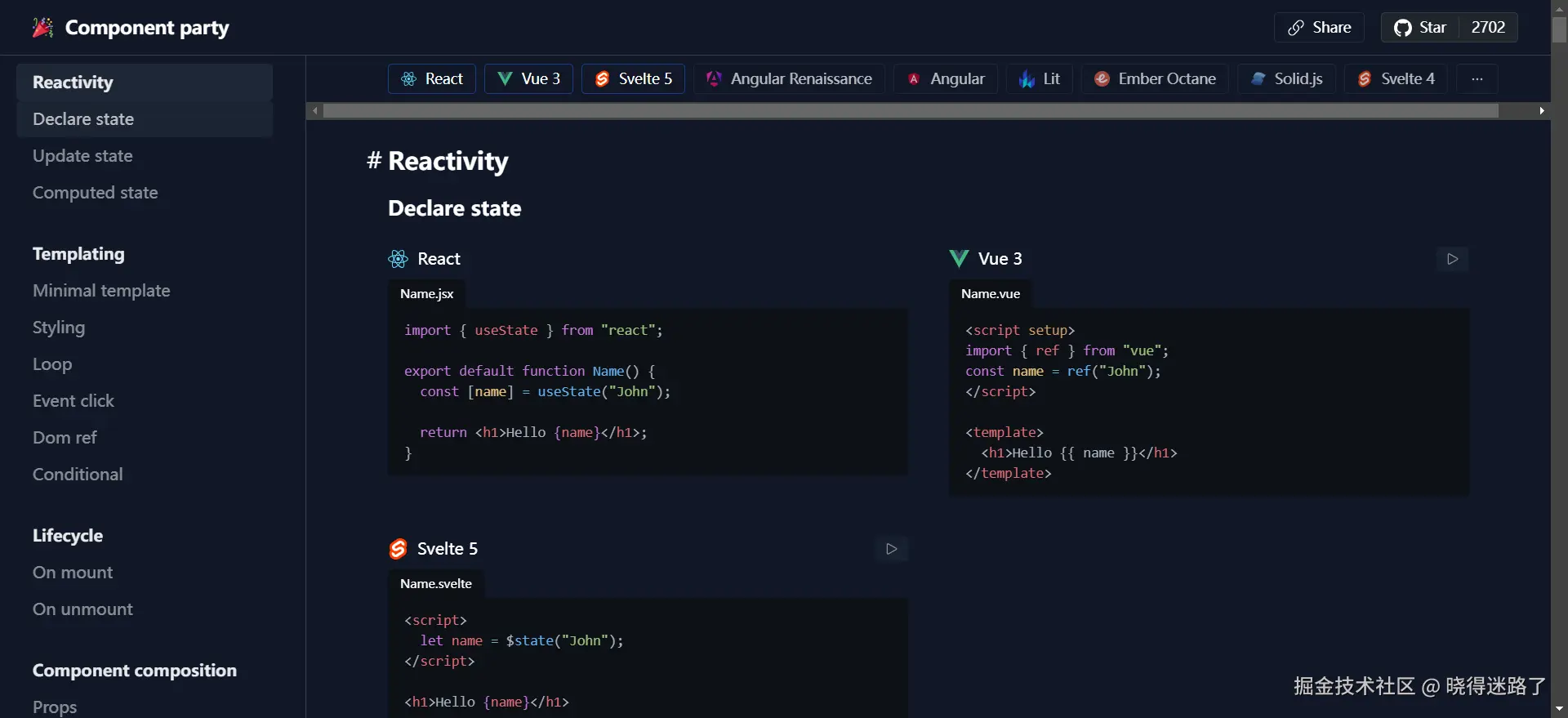This screenshot has width=1568, height=718.
Task: Toggle the Vue 3 framework filter
Action: coord(528,79)
